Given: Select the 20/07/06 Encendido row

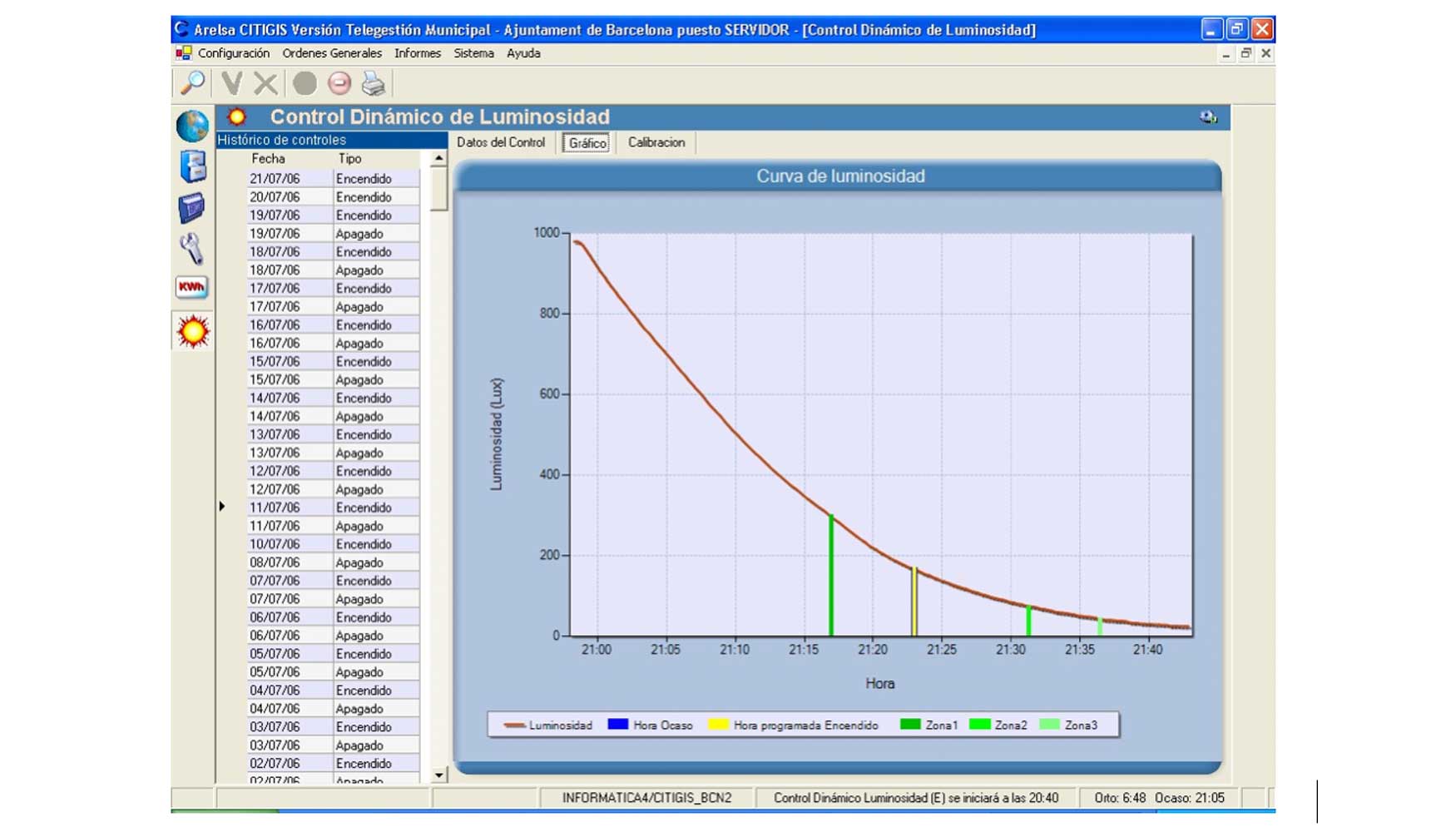Looking at the screenshot, I should (x=334, y=197).
